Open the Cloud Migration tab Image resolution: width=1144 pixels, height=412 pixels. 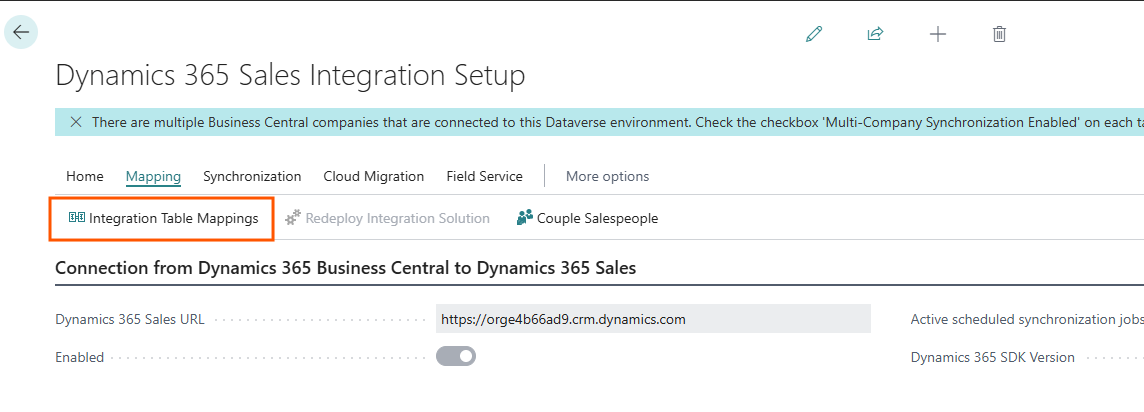[x=374, y=176]
